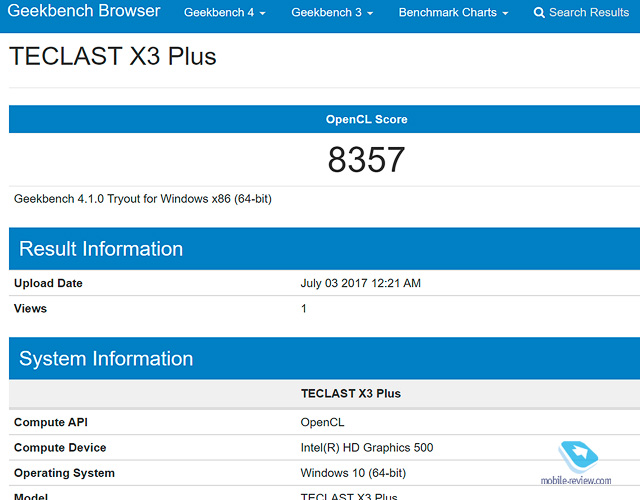This screenshot has width=640, height=500.
Task: Select the date July 03 2017 12:21 AM
Action: click(360, 283)
